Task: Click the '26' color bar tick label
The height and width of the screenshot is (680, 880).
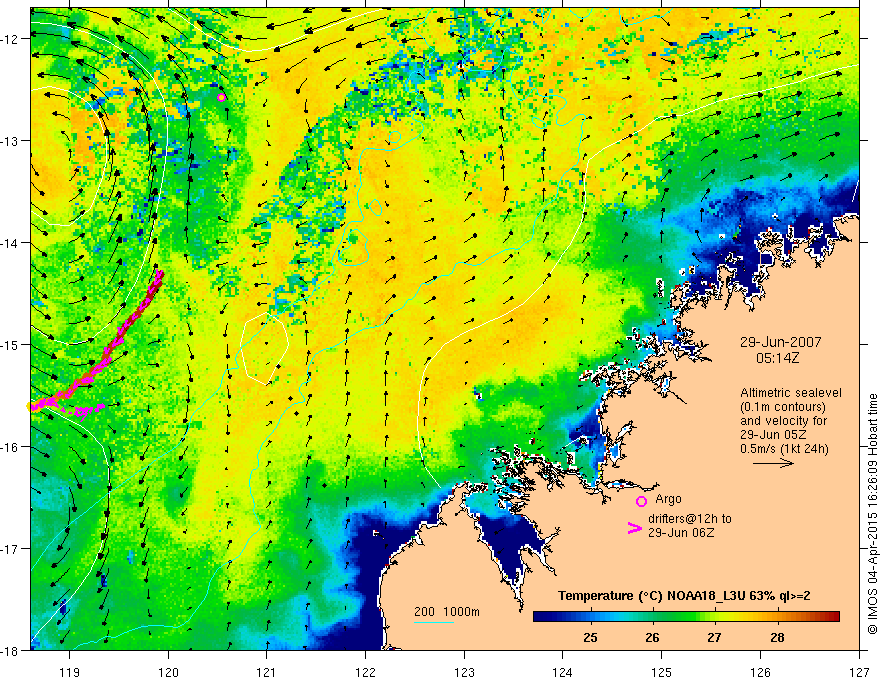Action: click(x=652, y=637)
